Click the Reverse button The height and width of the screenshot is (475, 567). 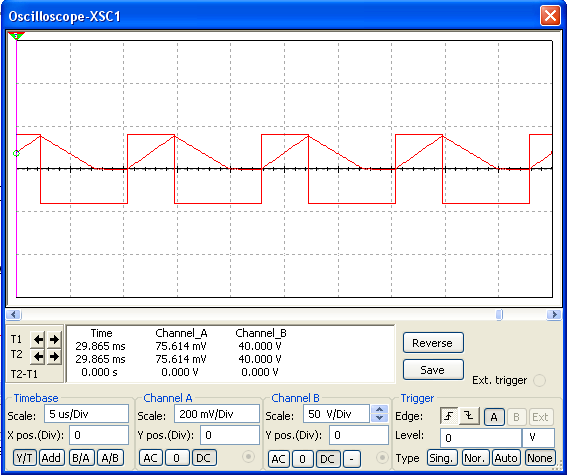(x=433, y=343)
